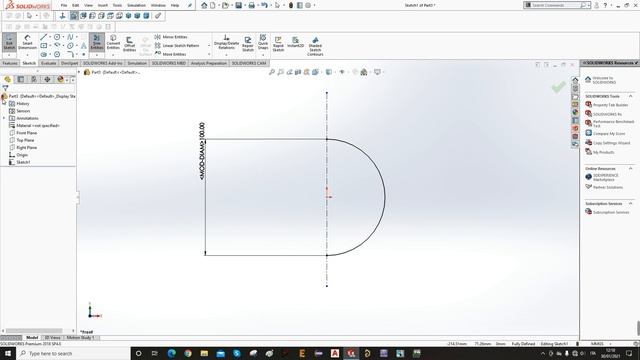
Task: Open the DisplayManager tab
Action: click(x=60, y=79)
